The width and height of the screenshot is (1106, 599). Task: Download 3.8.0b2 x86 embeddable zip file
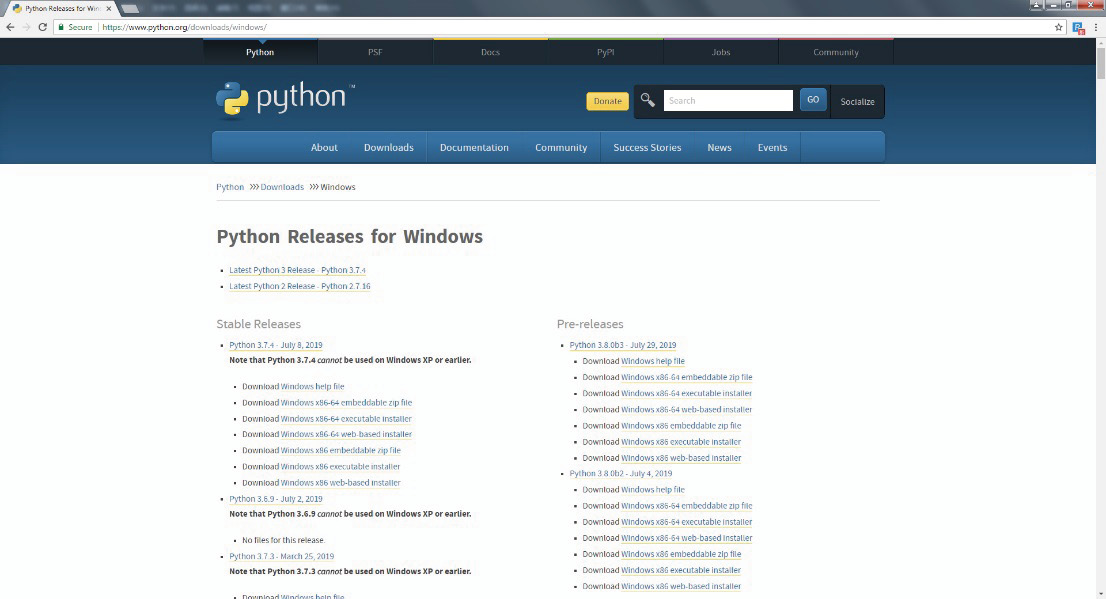pyautogui.click(x=681, y=554)
